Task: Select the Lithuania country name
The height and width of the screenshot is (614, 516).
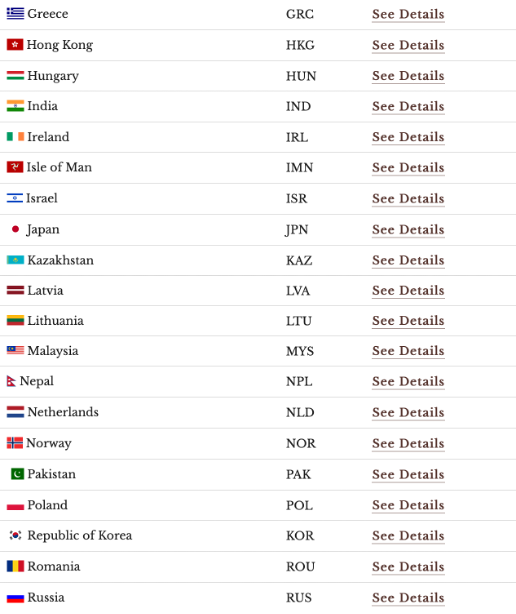Action: [x=55, y=321]
